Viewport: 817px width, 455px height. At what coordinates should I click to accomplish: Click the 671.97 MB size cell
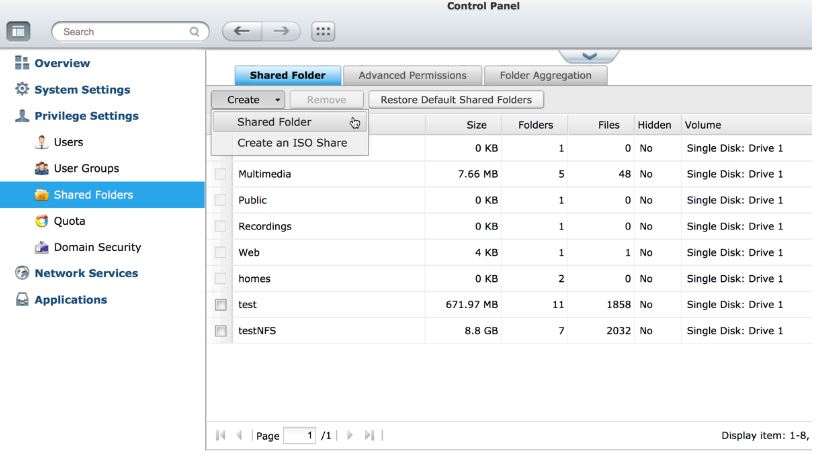click(x=472, y=304)
